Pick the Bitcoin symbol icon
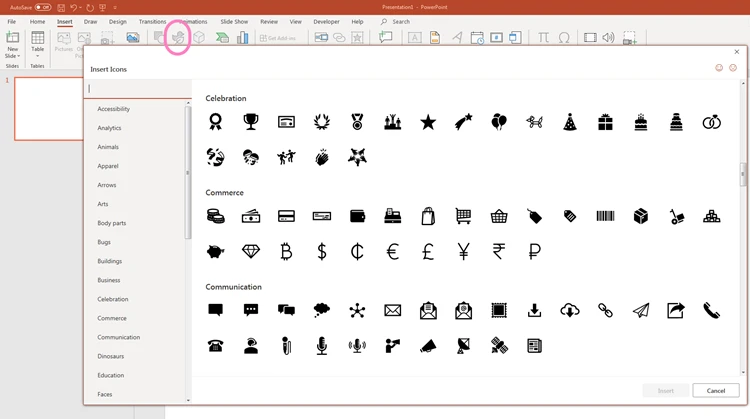 click(286, 252)
